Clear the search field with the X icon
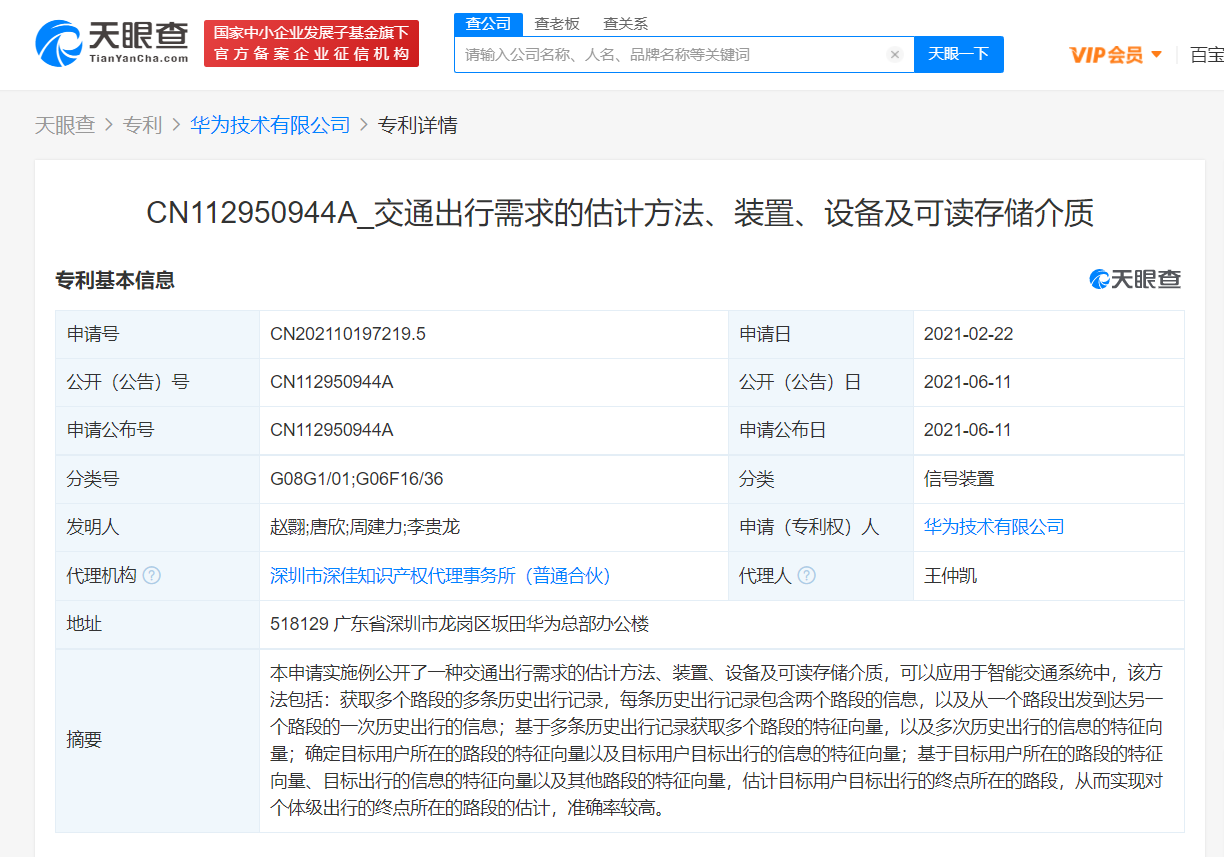This screenshot has width=1224, height=857. pyautogui.click(x=895, y=55)
